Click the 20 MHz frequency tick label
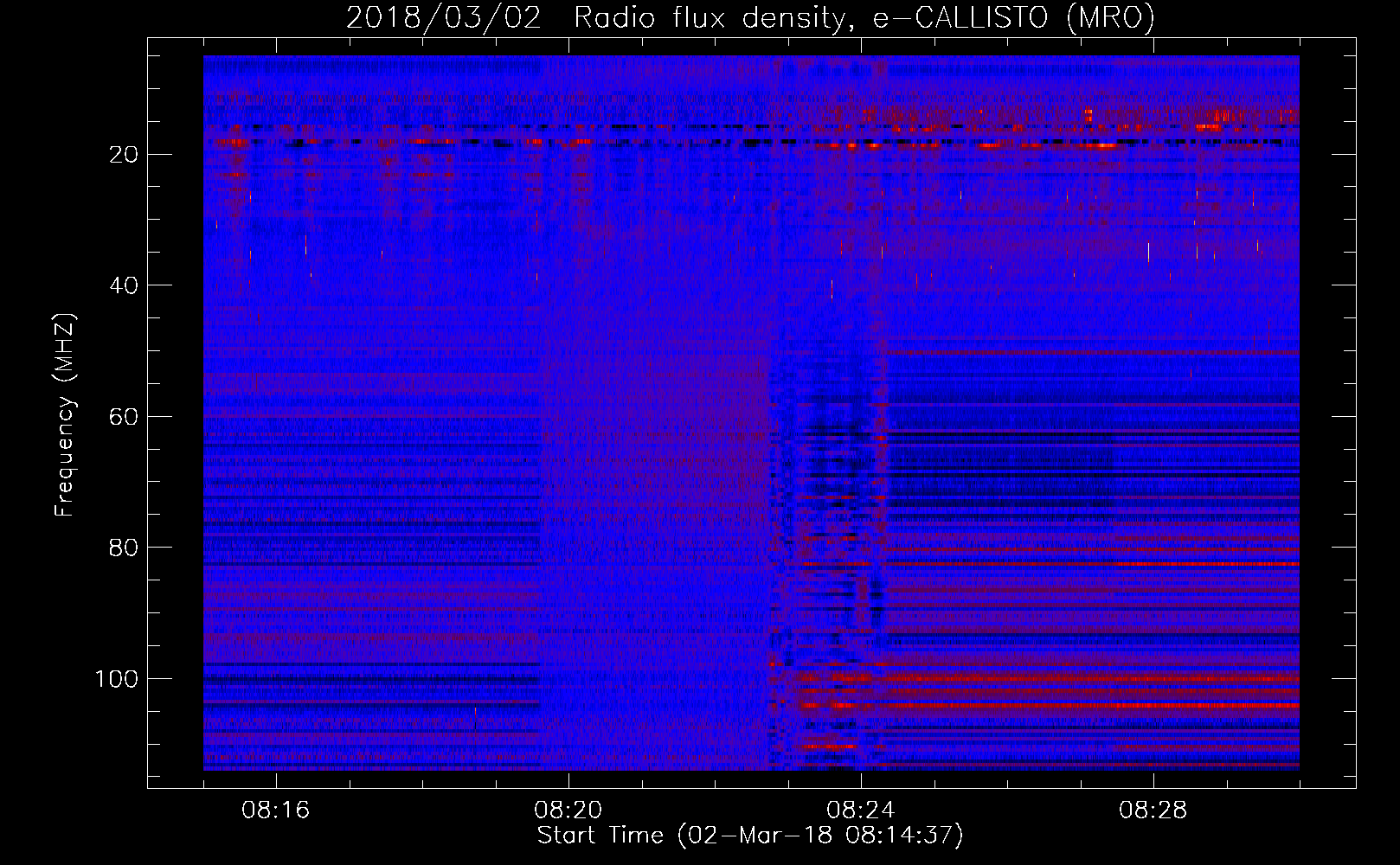The image size is (1400, 865). [125, 155]
